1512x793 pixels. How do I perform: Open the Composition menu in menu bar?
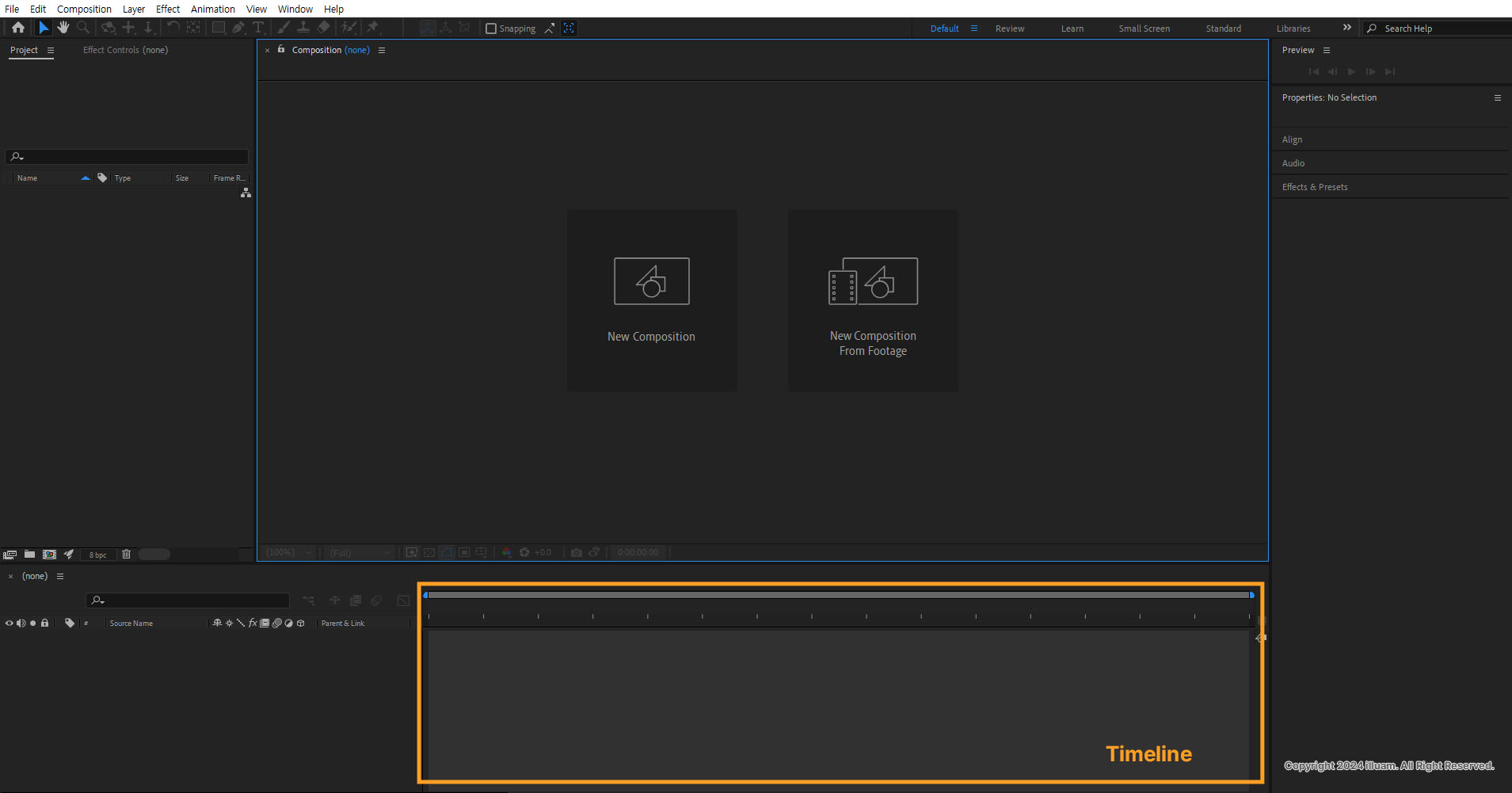[x=84, y=9]
